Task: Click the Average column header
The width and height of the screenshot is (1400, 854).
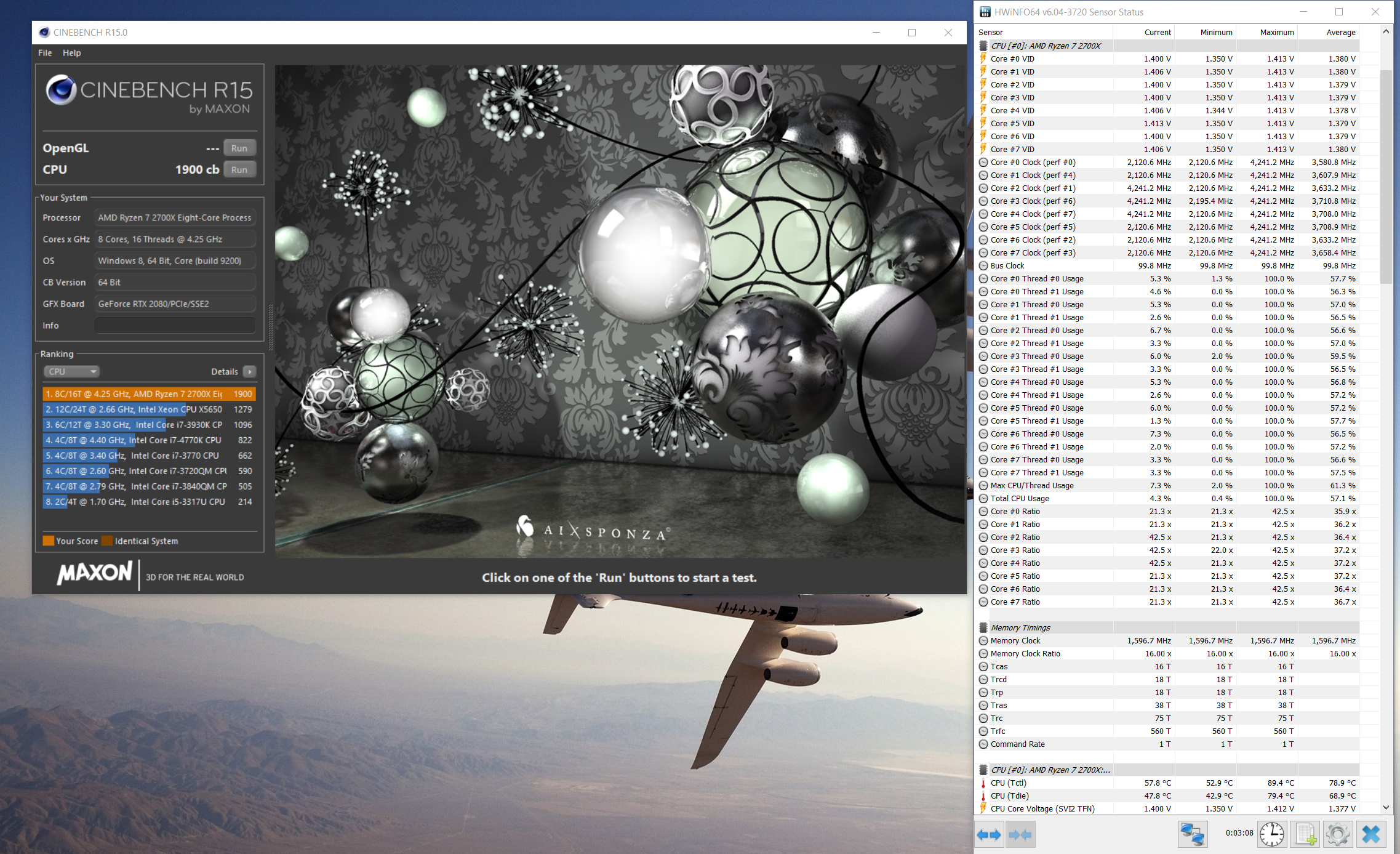Action: 1329,32
